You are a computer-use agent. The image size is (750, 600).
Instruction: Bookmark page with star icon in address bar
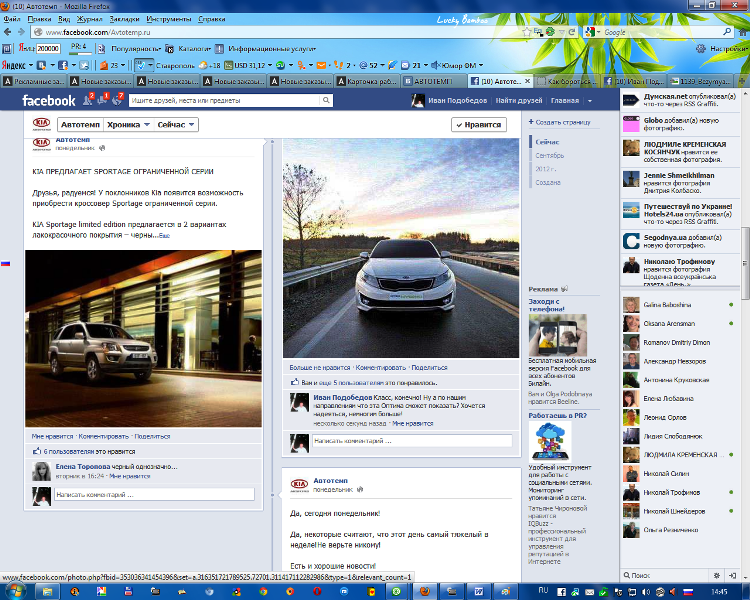(x=527, y=32)
